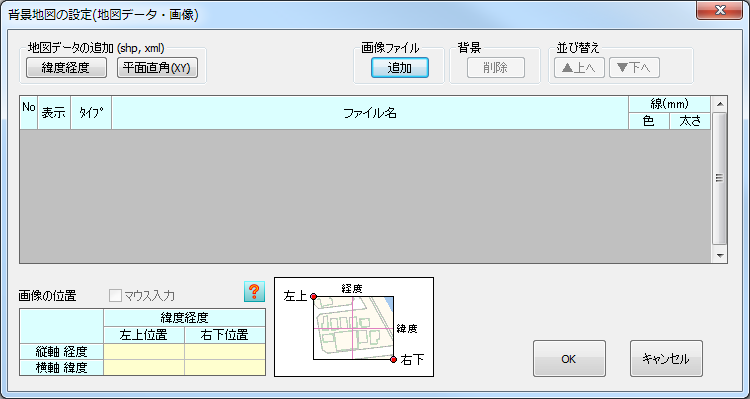The image size is (750, 399).
Task: Click 追加 to add an image file
Action: pyautogui.click(x=400, y=68)
